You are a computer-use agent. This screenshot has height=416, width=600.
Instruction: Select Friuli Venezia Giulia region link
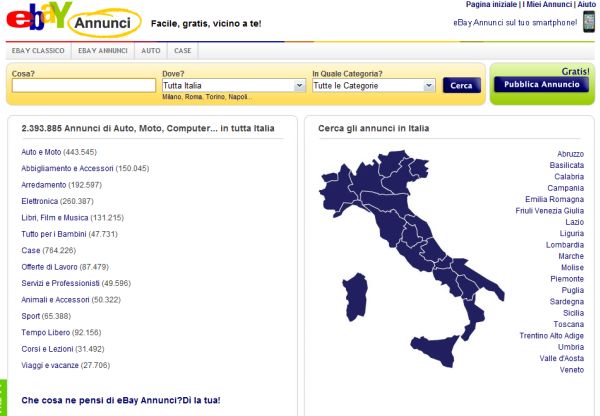549,211
